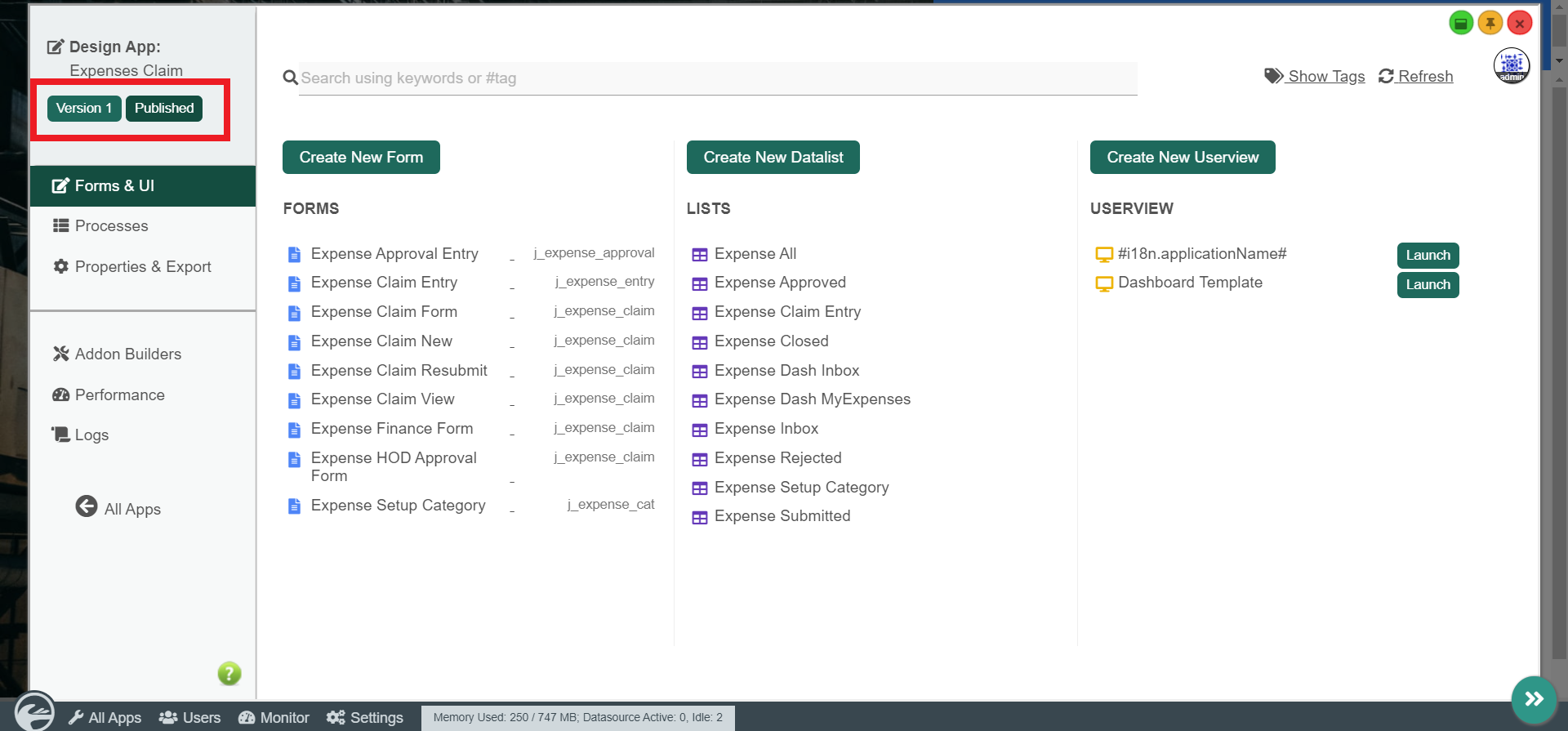Launch the Dashboard Template userview

click(1428, 285)
